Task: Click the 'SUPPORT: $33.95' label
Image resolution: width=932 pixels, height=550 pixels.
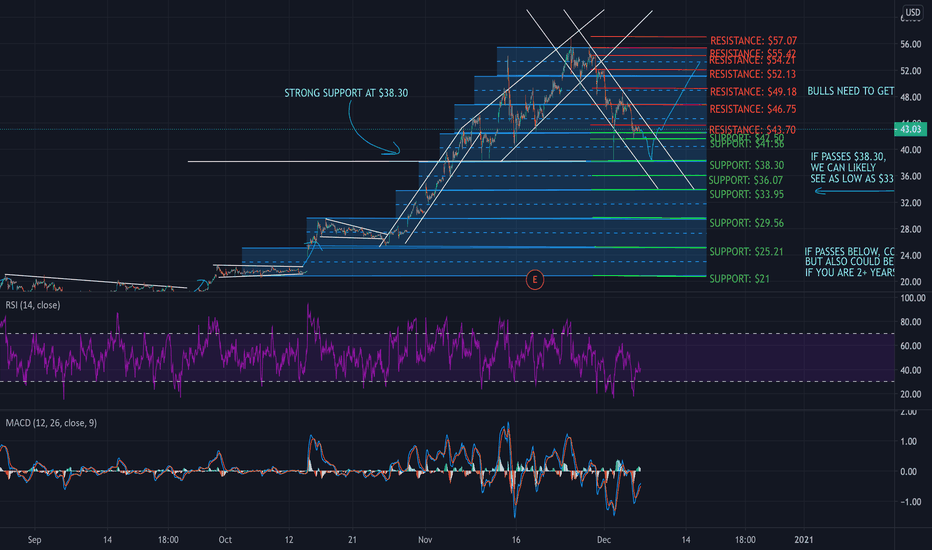Action: click(747, 194)
